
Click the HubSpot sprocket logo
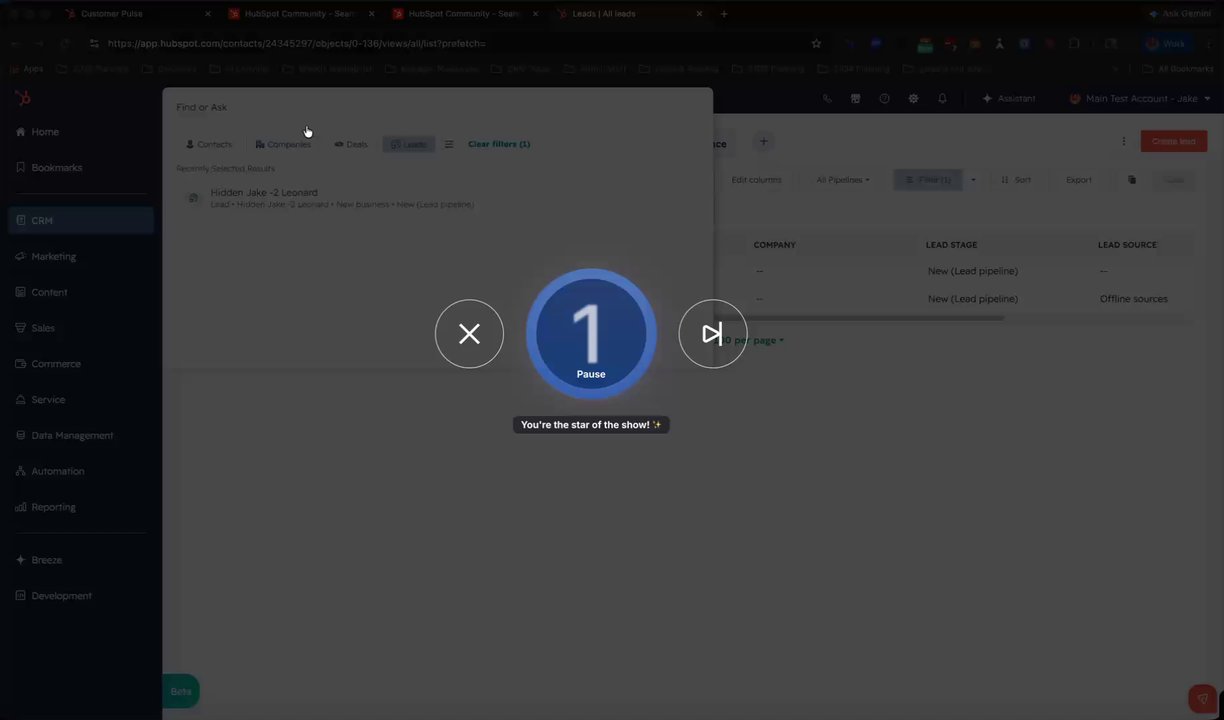[22, 98]
